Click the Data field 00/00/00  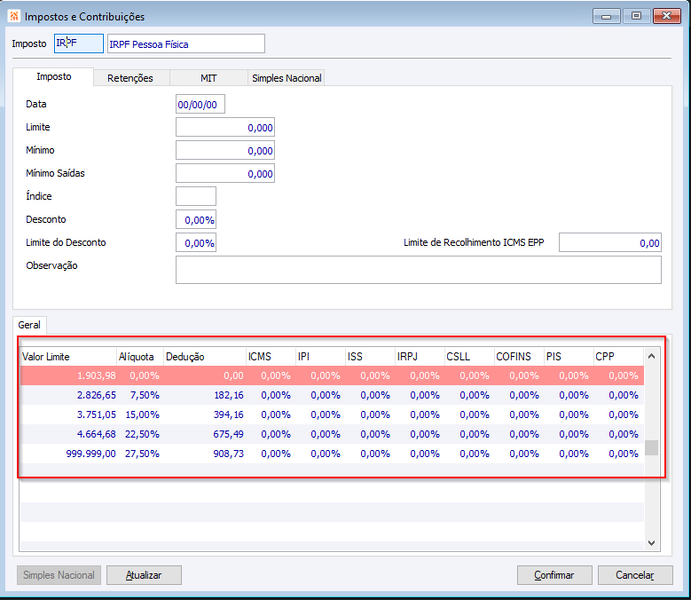pyautogui.click(x=200, y=104)
